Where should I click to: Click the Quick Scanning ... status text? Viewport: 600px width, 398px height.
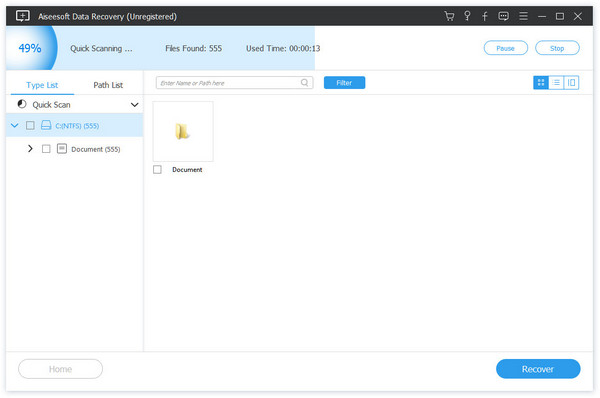[101, 48]
